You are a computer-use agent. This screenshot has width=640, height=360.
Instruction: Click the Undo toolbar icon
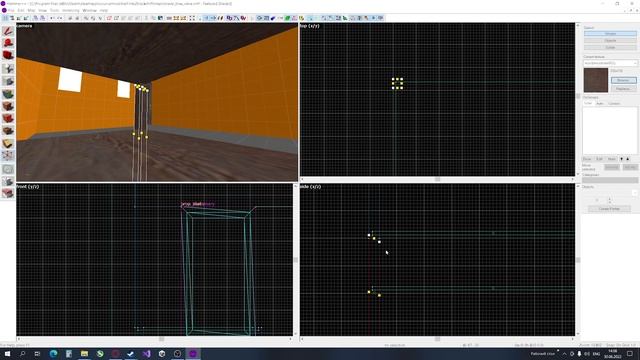pyautogui.click(x=52, y=18)
